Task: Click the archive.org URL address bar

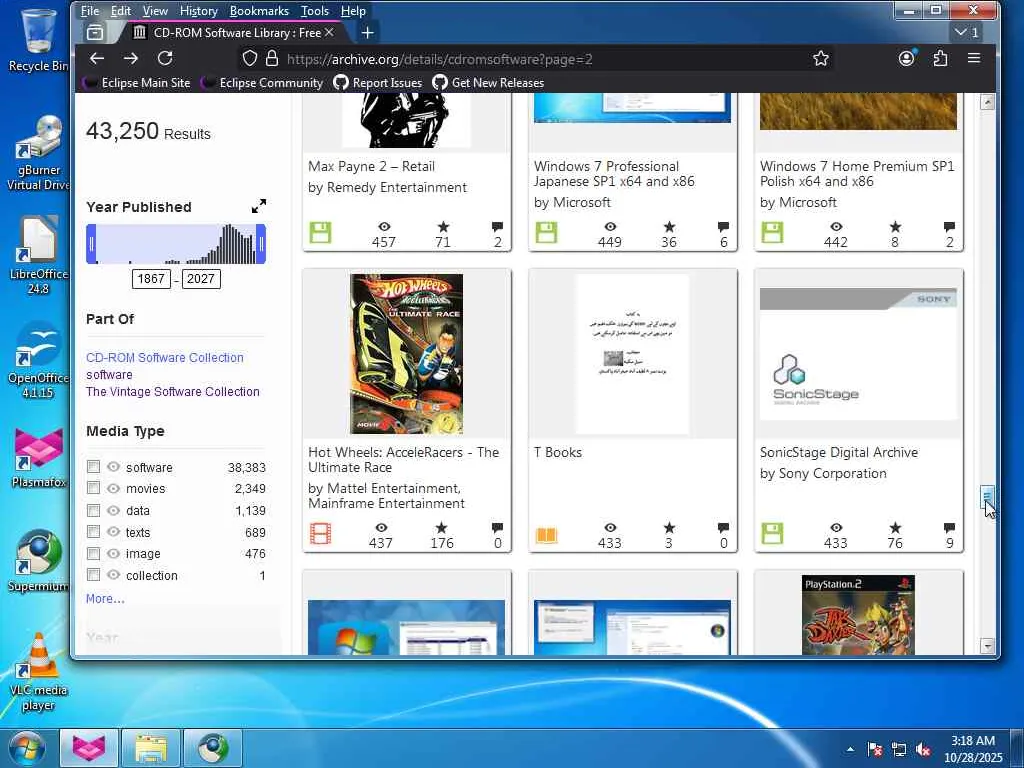Action: 536,59
